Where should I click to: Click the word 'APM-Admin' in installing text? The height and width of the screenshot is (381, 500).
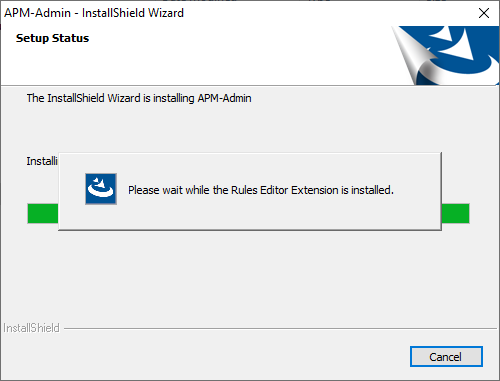click(x=224, y=98)
